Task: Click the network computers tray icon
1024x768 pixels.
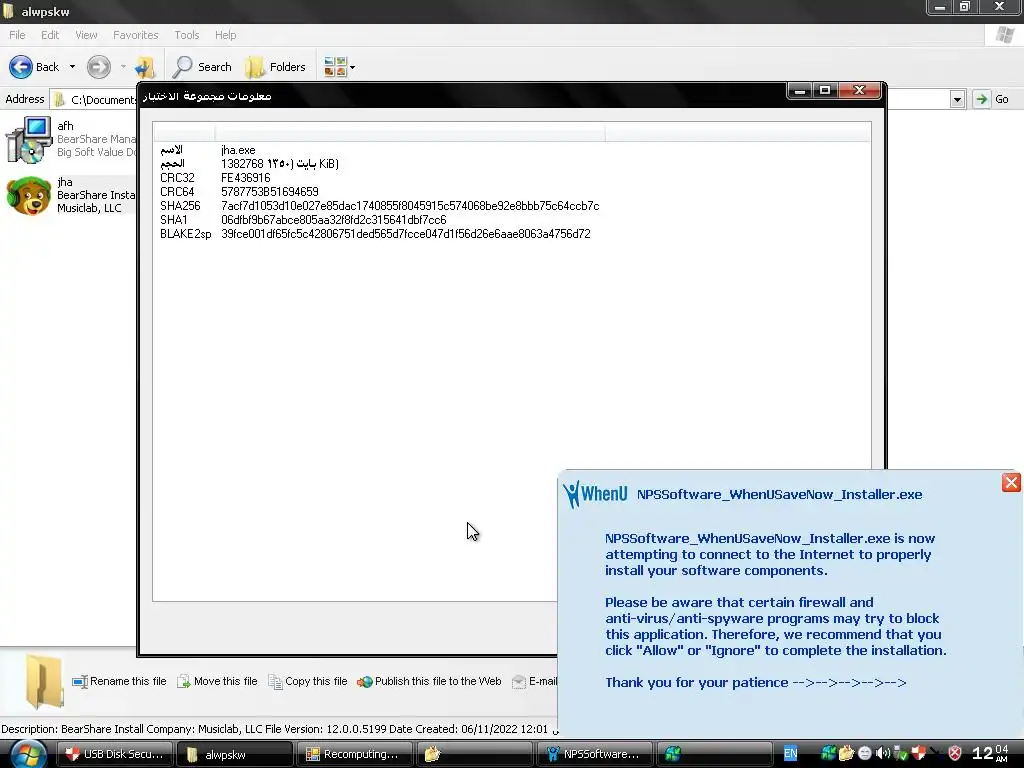Action: pyautogui.click(x=901, y=754)
